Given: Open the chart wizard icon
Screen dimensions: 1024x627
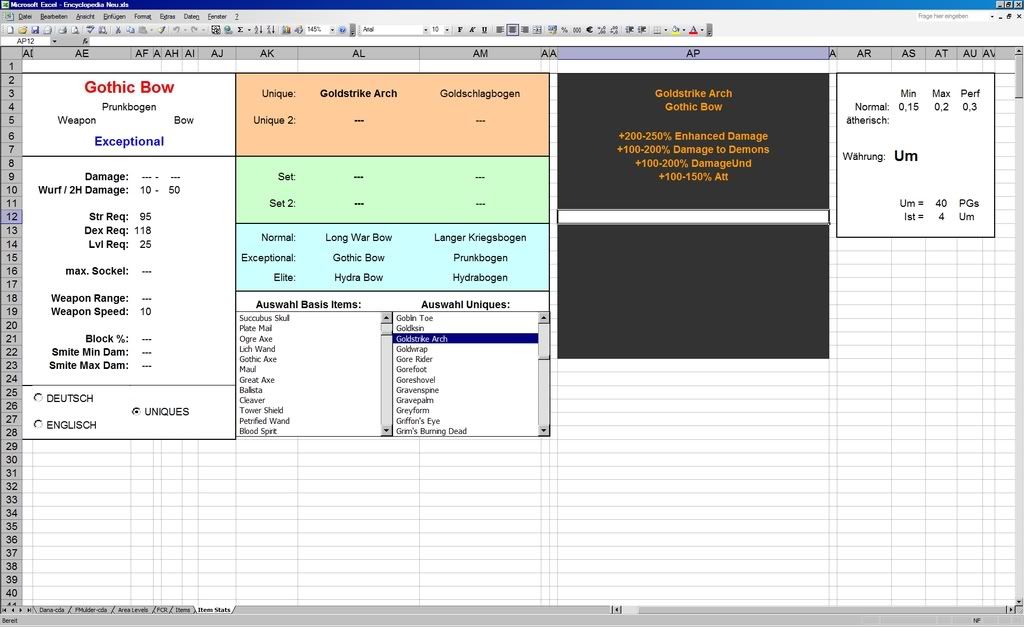Looking at the screenshot, I should click(287, 29).
